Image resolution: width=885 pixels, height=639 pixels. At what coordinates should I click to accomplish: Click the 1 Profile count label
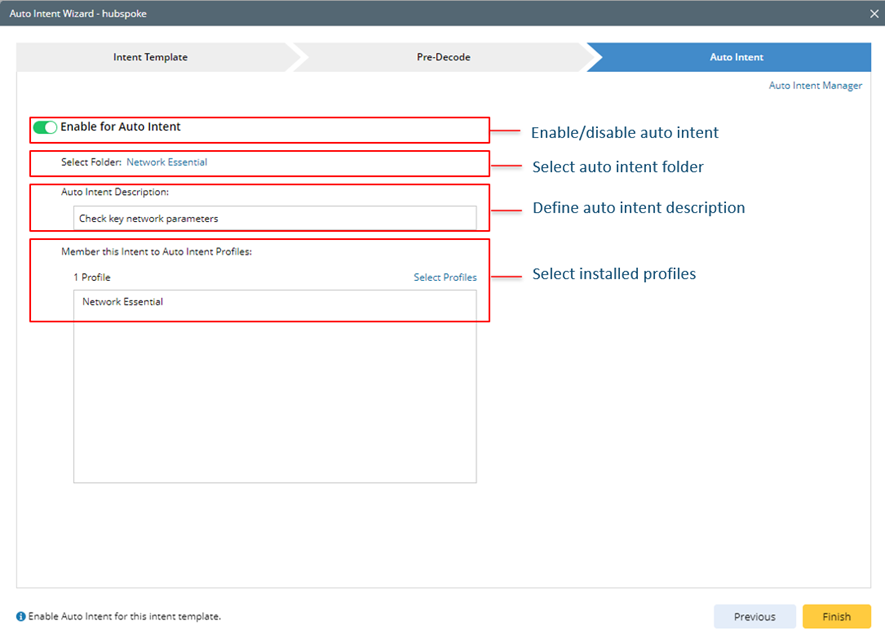click(92, 278)
